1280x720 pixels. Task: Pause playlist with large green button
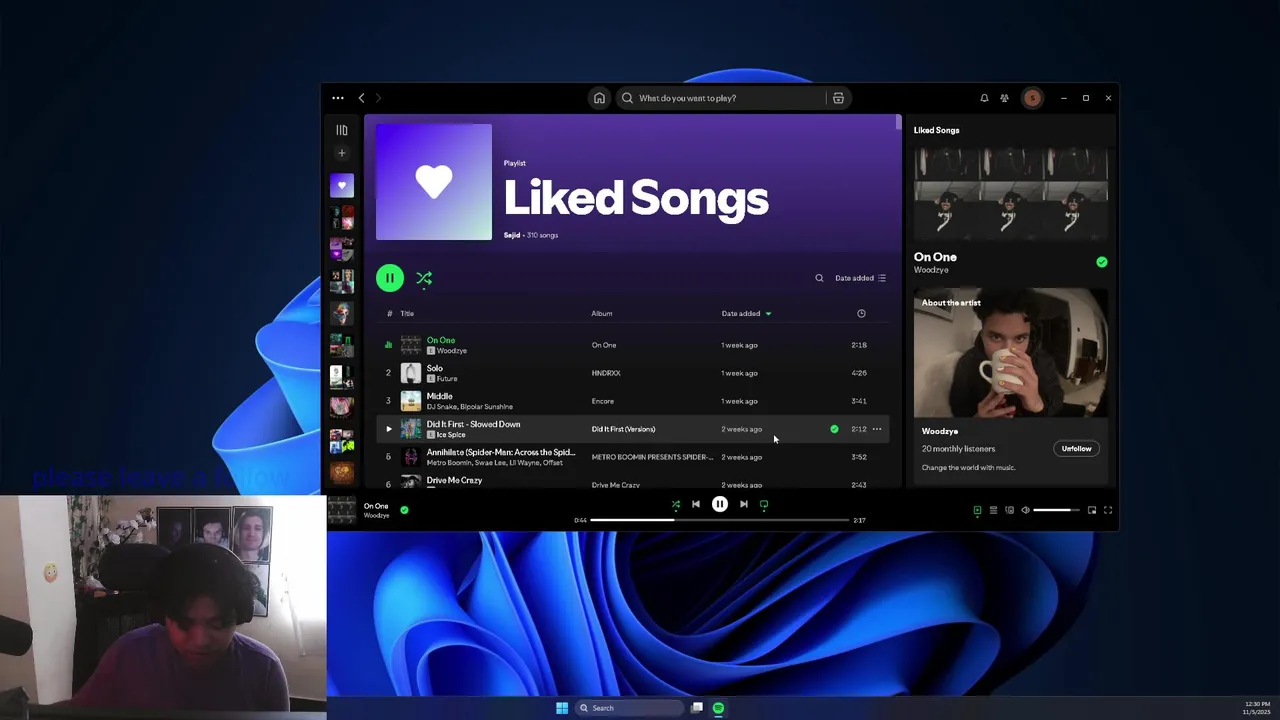[390, 278]
